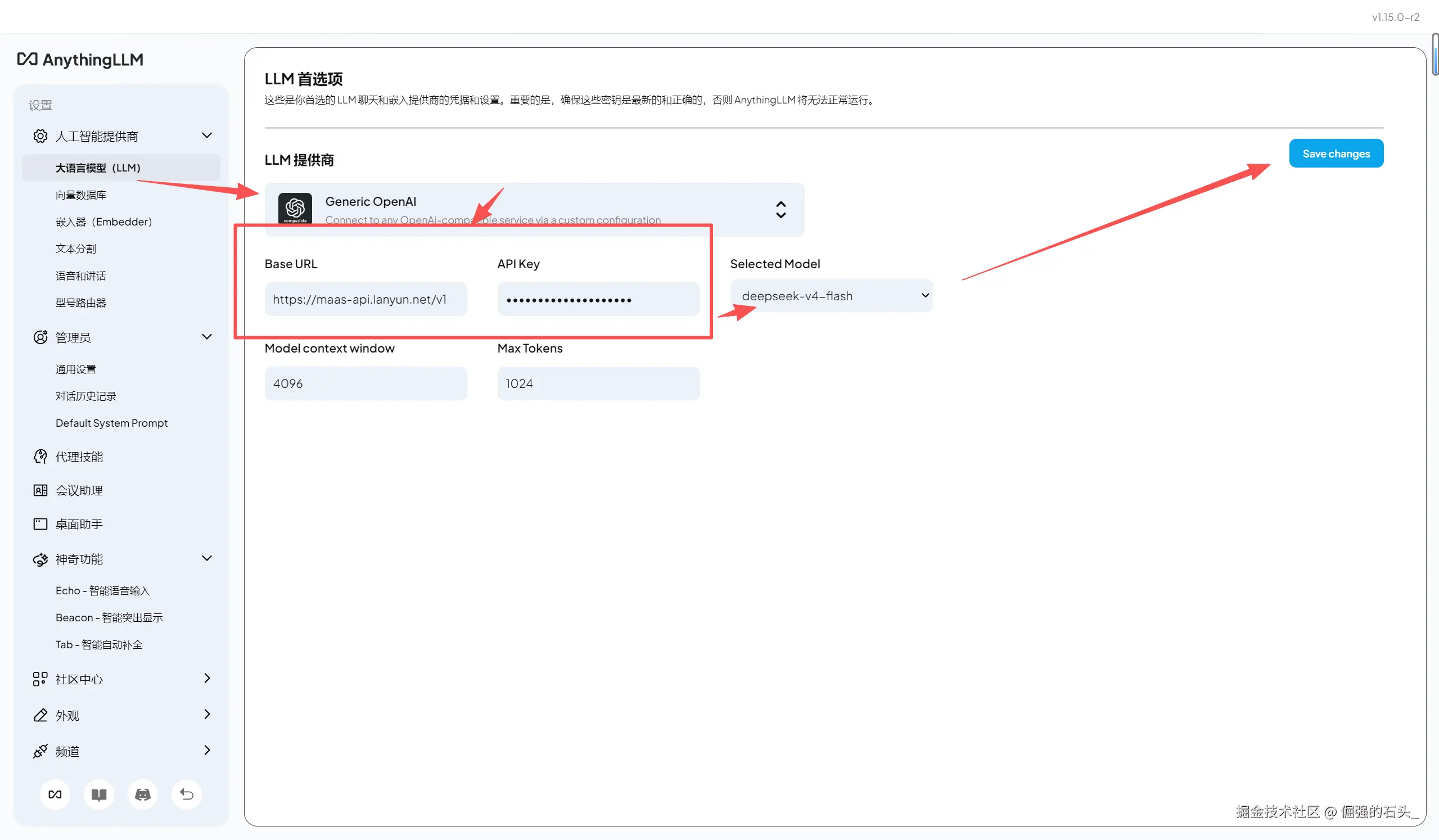Click the Save changes button
Screen dimensions: 1439x840
click(x=1336, y=153)
